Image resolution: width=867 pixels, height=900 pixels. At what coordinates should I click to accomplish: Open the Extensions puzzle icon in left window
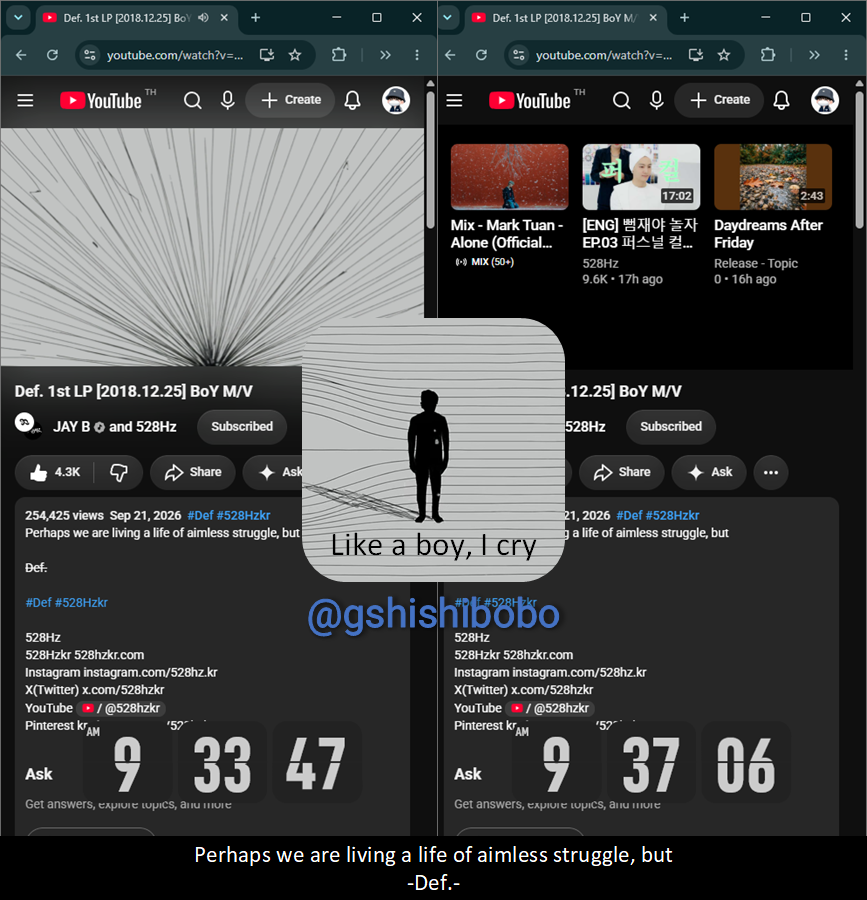(339, 55)
